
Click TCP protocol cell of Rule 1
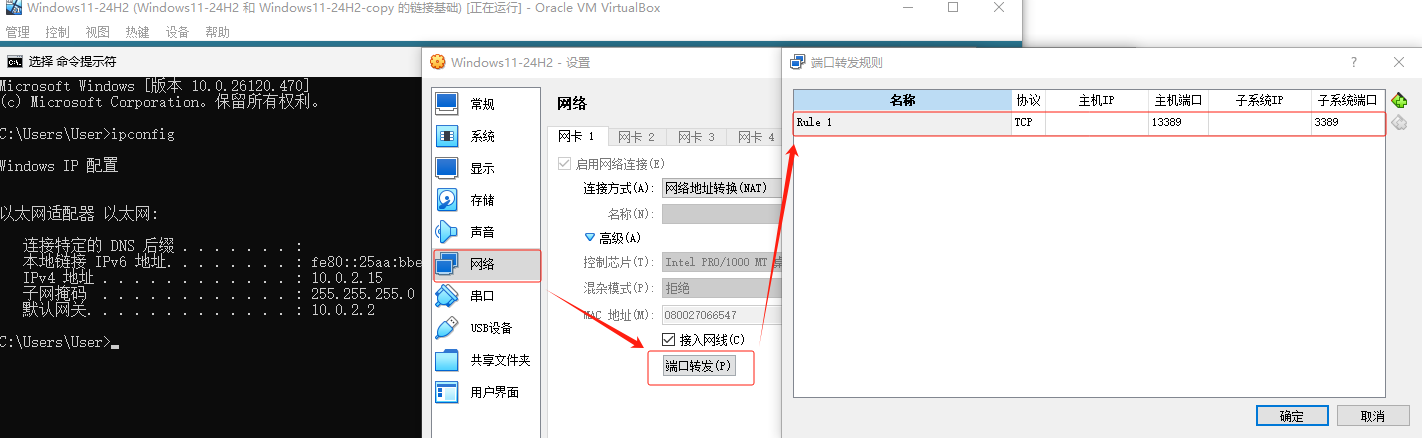point(1028,123)
